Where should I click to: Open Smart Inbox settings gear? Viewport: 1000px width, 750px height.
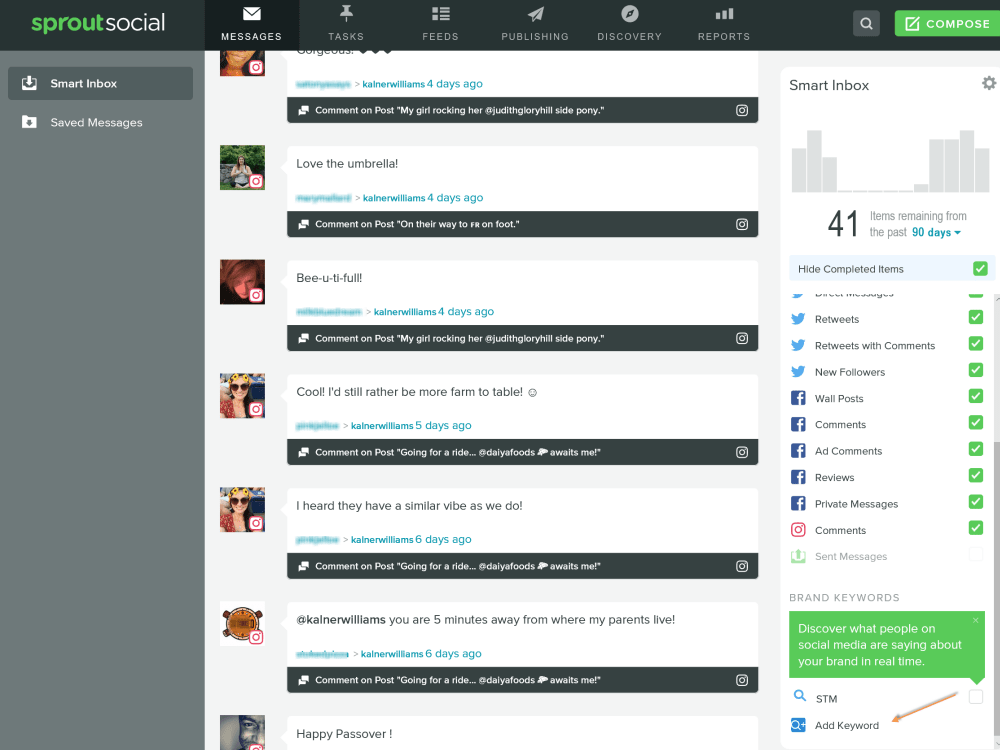[x=988, y=84]
